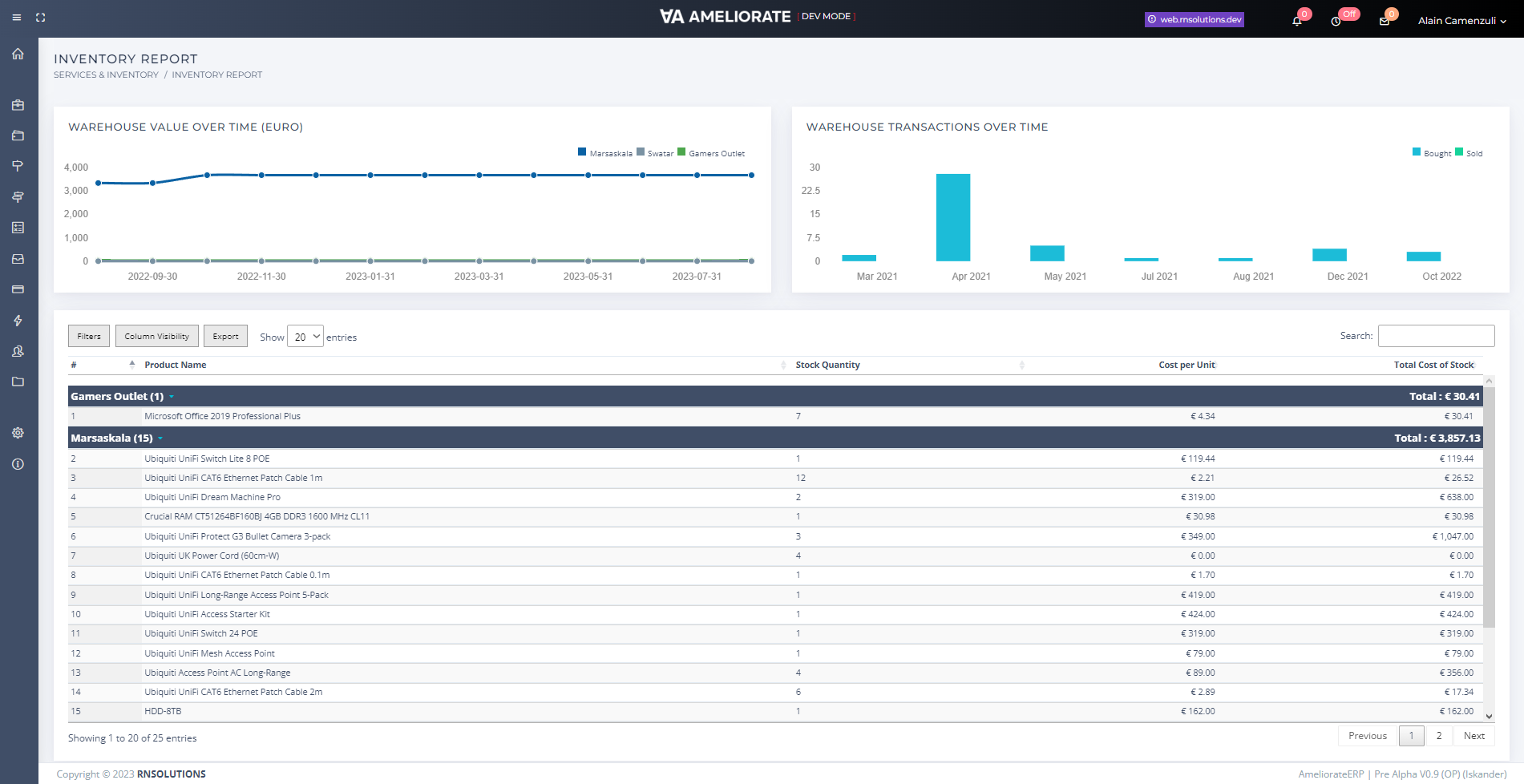Toggle Sold legend series
The height and width of the screenshot is (784, 1524).
(x=1469, y=152)
